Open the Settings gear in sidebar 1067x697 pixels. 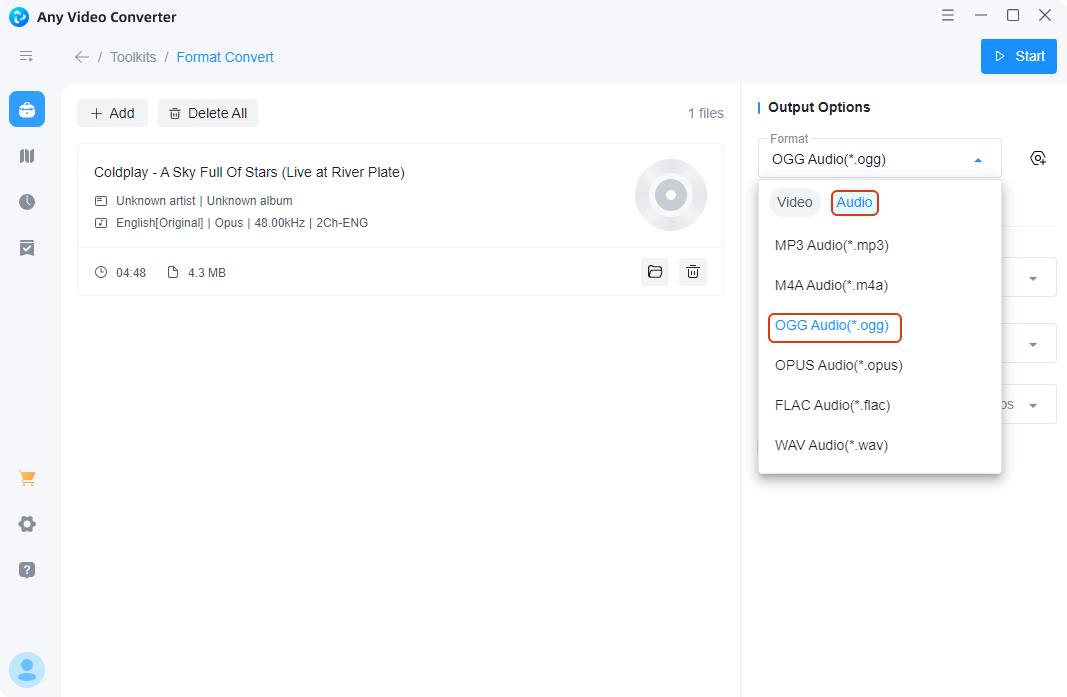tap(27, 524)
